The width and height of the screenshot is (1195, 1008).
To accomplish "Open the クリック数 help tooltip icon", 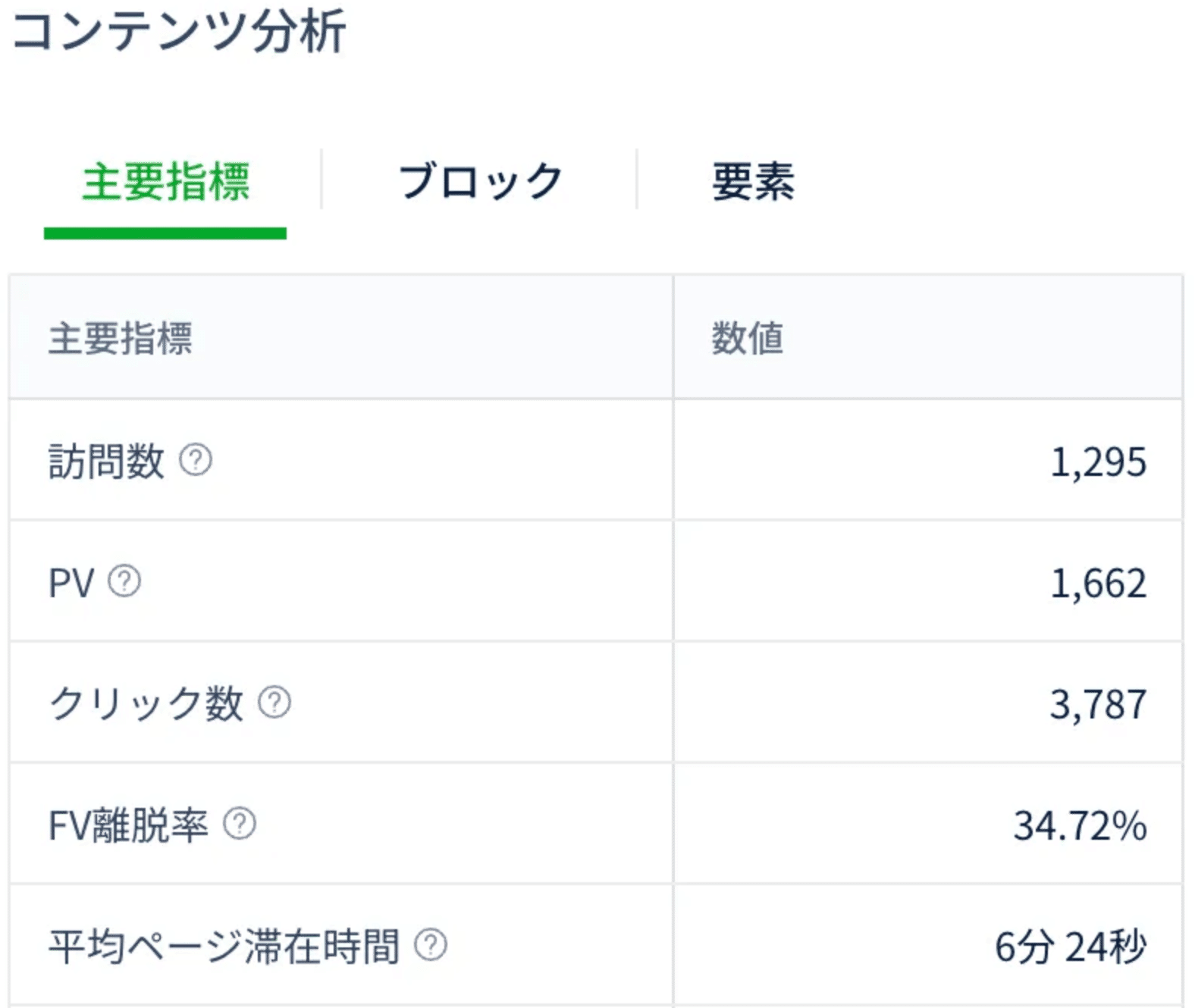I will pyautogui.click(x=274, y=703).
